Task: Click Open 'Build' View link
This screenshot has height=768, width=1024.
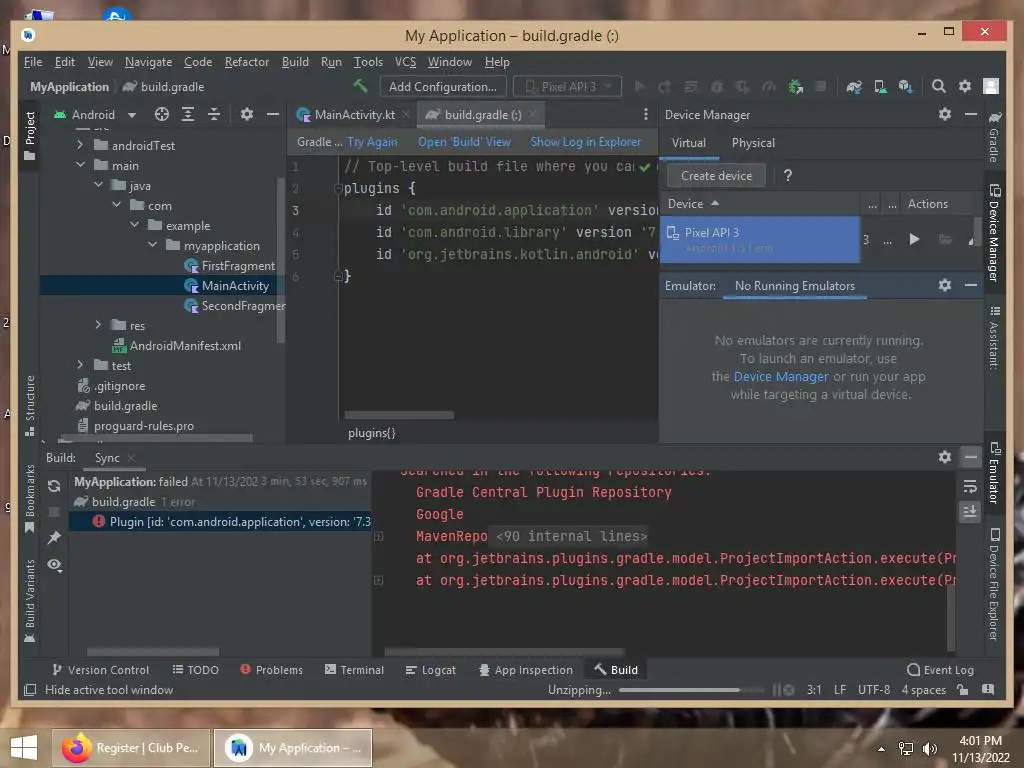Action: tap(464, 142)
